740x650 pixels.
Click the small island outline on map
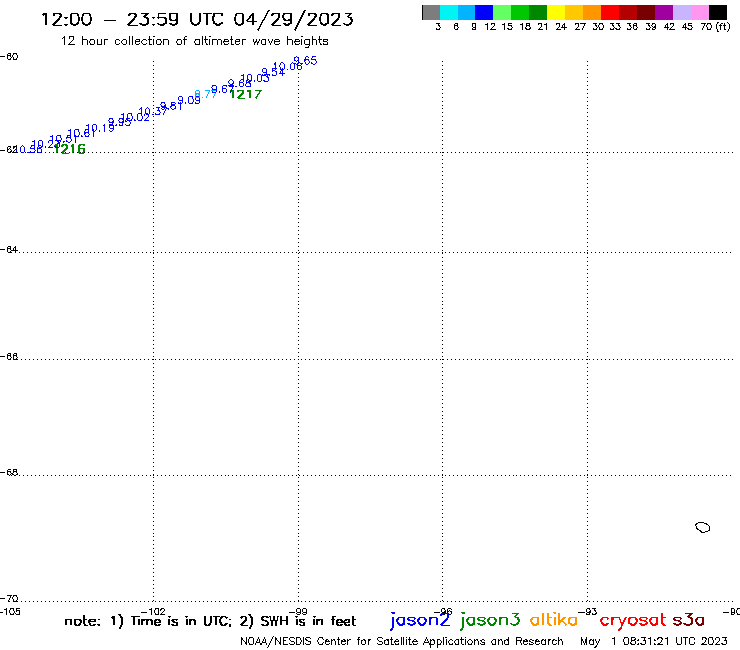tap(703, 527)
